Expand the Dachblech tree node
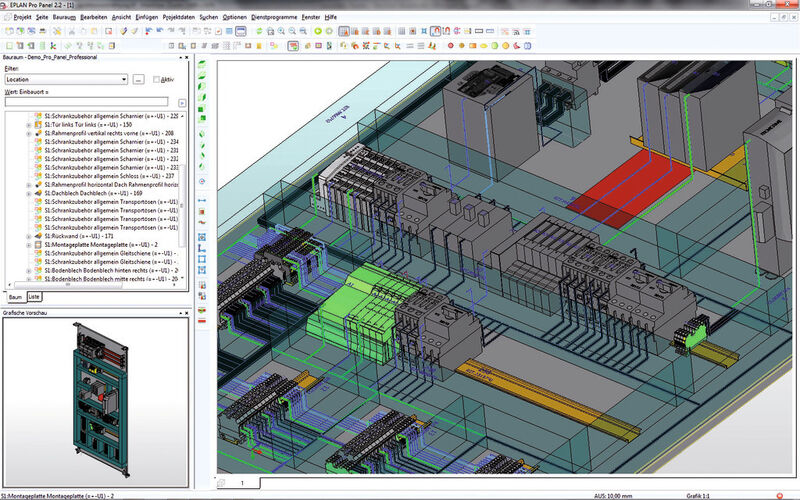The height and width of the screenshot is (500, 800). pos(29,194)
